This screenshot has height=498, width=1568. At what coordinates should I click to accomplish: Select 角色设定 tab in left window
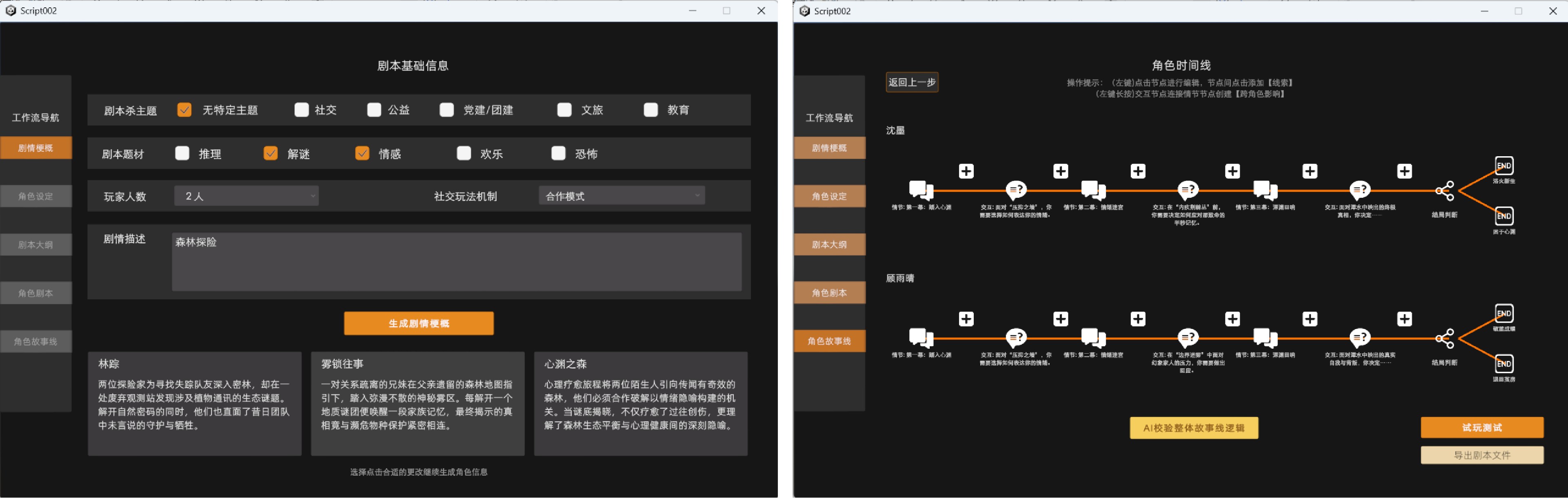(x=36, y=197)
